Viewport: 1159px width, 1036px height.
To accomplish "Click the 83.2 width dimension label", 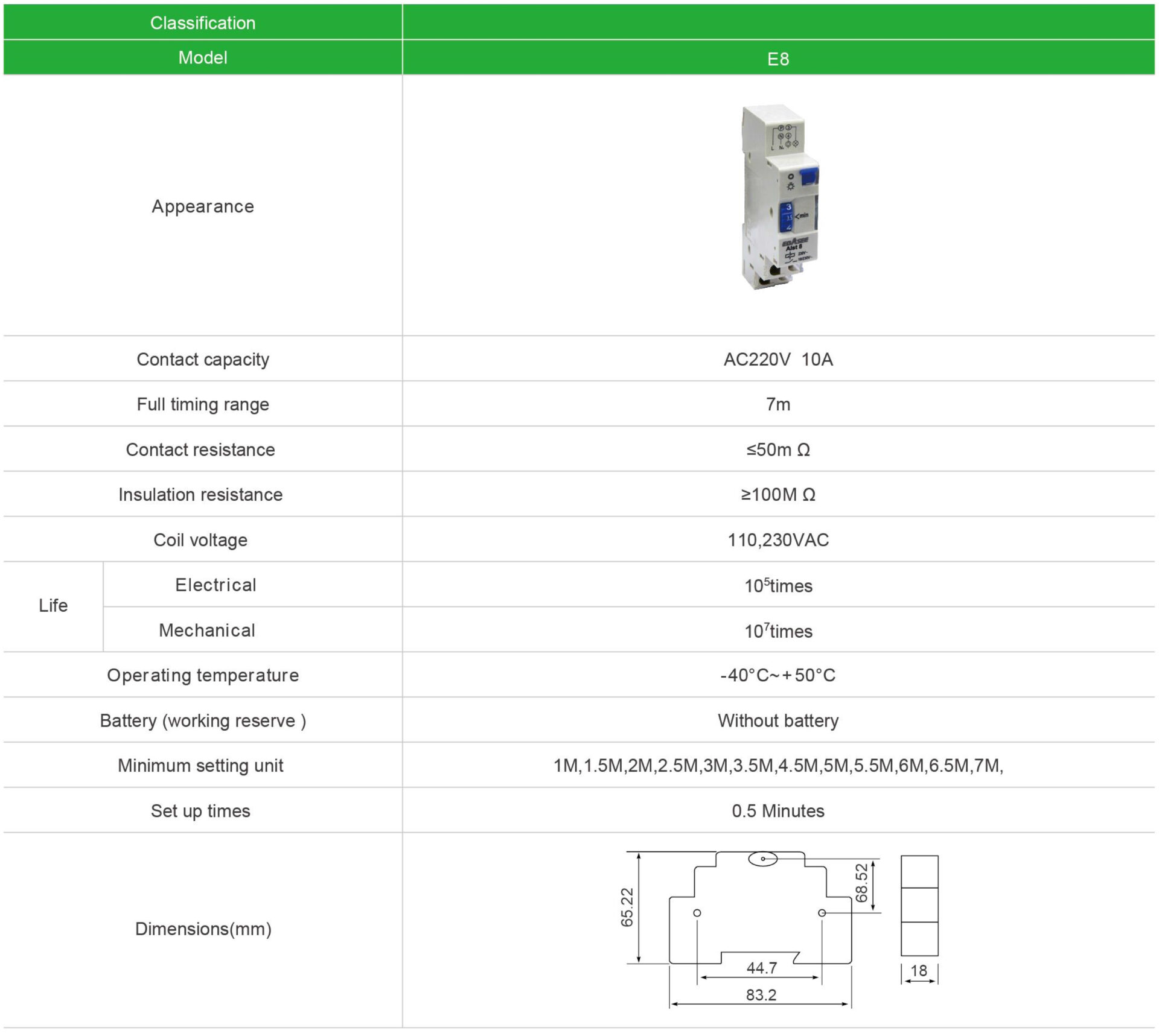I will pos(761,995).
